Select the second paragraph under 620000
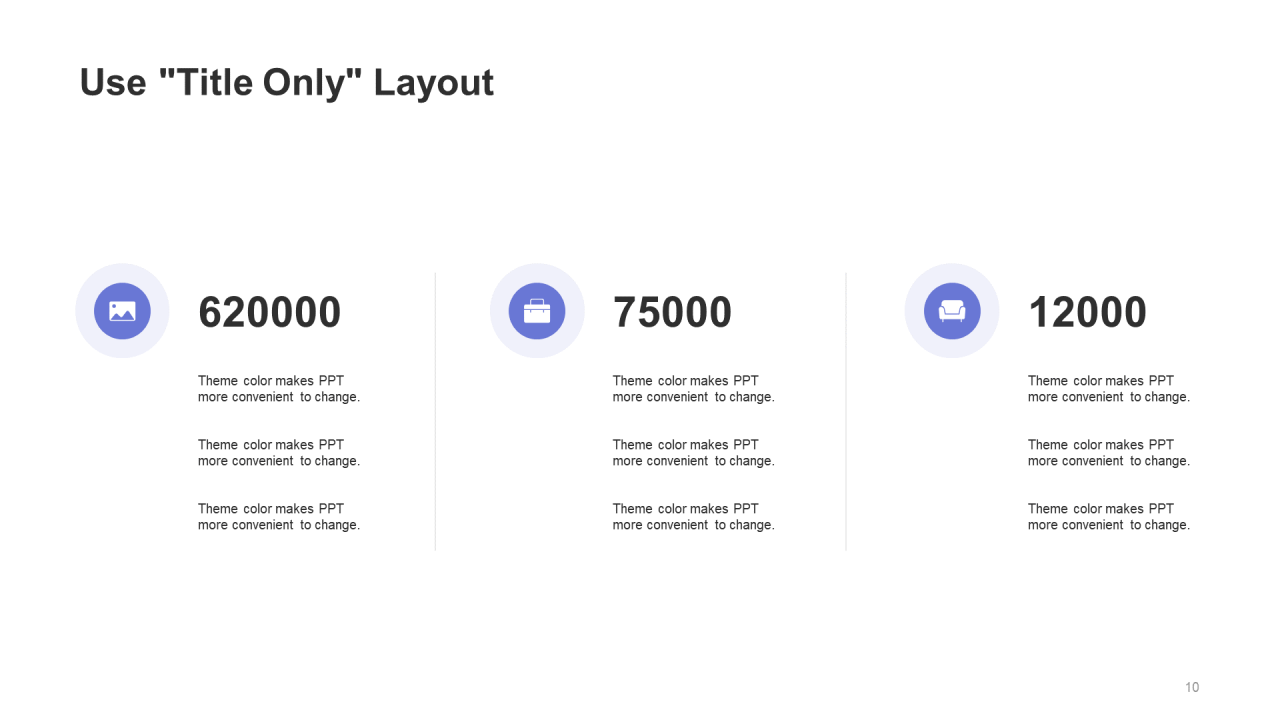Image resolution: width=1280 pixels, height=720 pixels. pyautogui.click(x=279, y=453)
